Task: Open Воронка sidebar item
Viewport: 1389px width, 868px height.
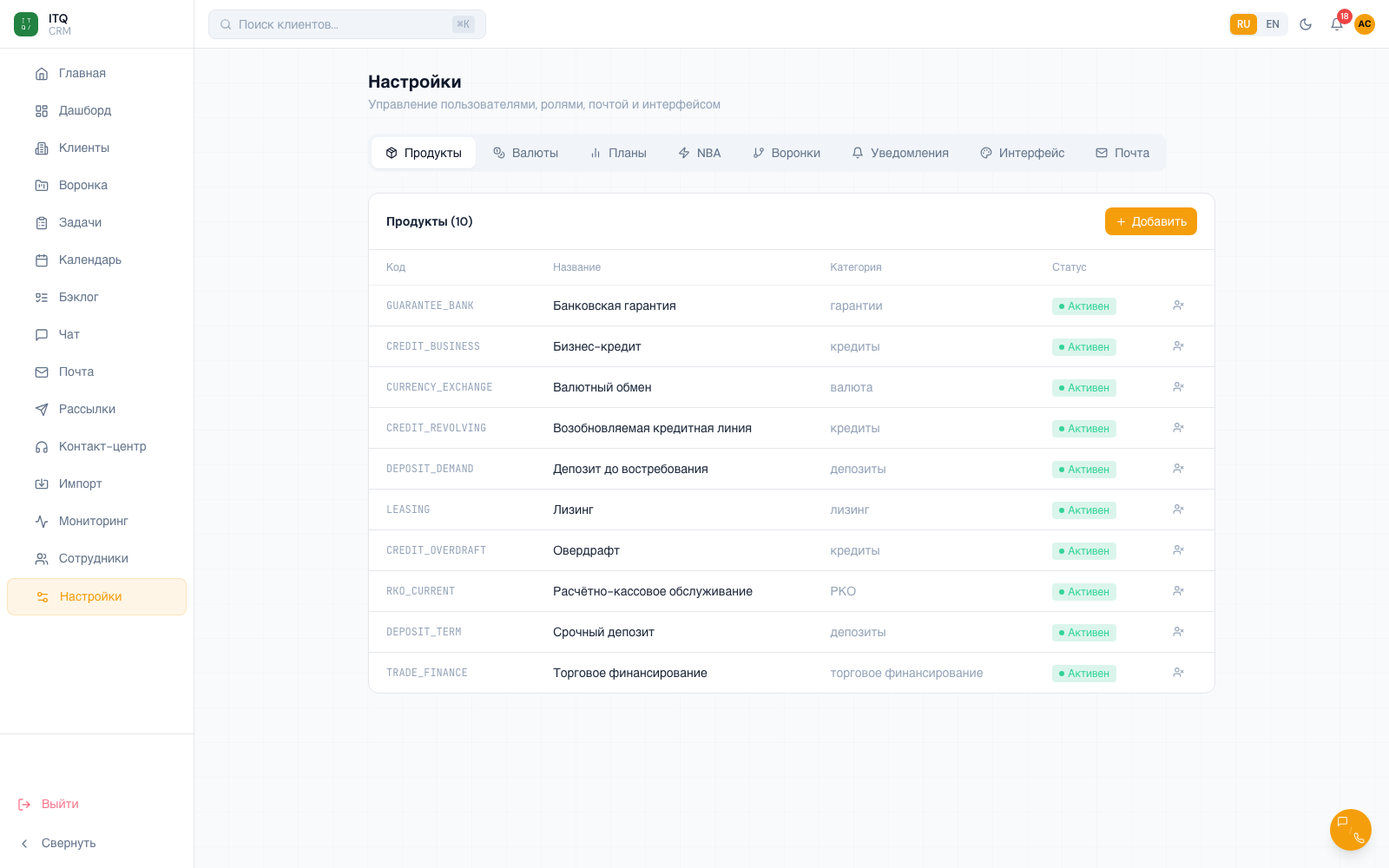Action: [96, 185]
